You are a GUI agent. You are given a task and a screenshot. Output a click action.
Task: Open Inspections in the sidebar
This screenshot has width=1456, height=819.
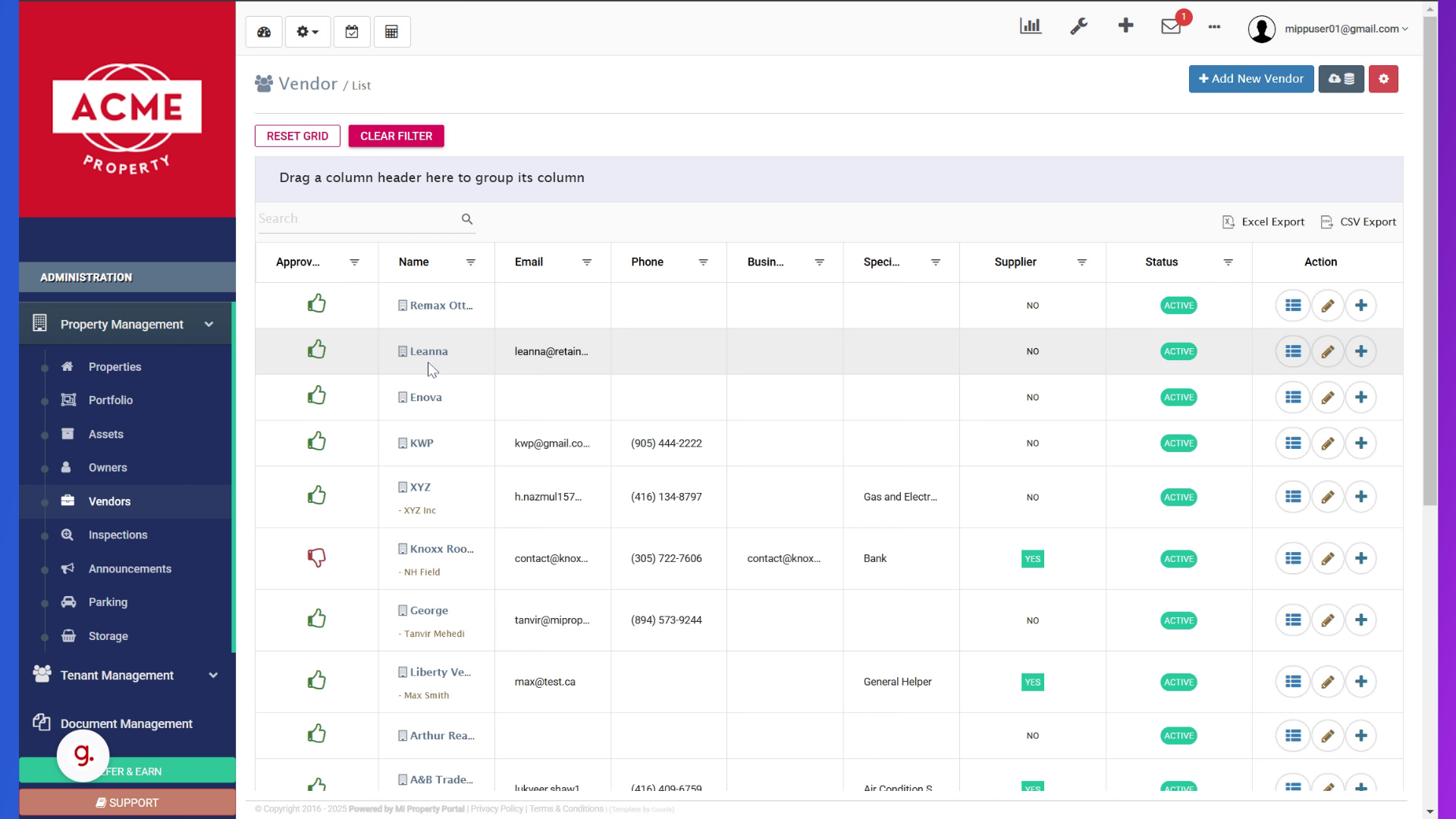(118, 535)
